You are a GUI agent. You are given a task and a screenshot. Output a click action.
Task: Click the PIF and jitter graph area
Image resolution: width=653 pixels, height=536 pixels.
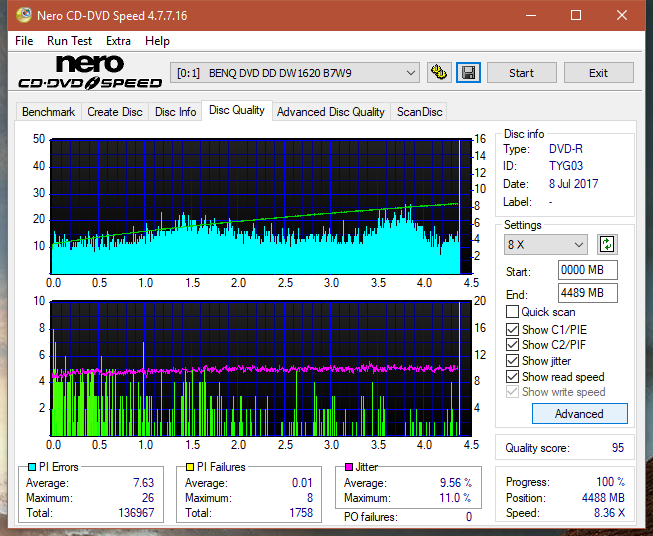click(x=261, y=368)
